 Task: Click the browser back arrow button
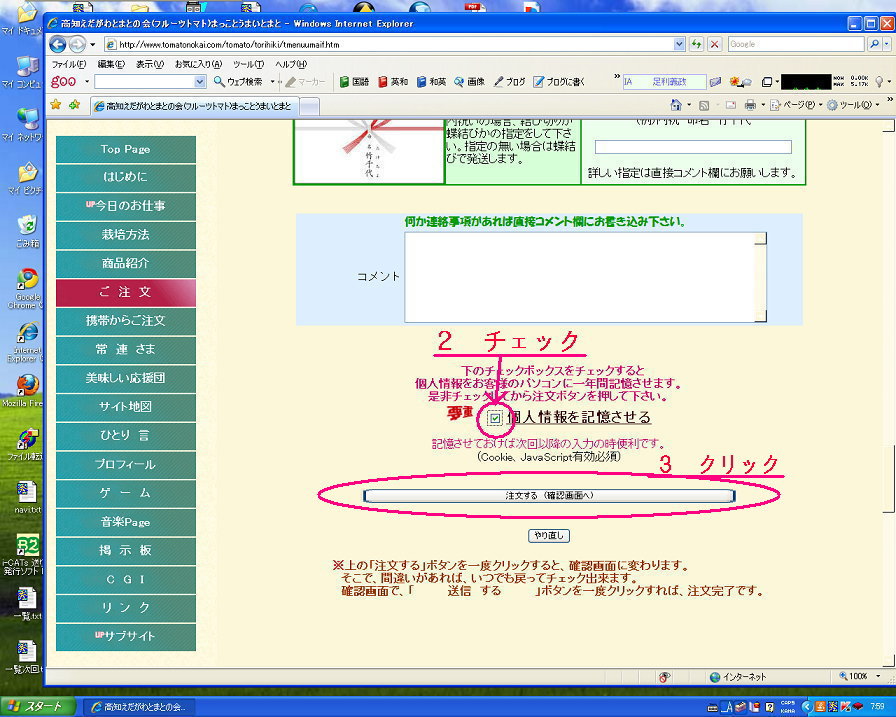[59, 44]
